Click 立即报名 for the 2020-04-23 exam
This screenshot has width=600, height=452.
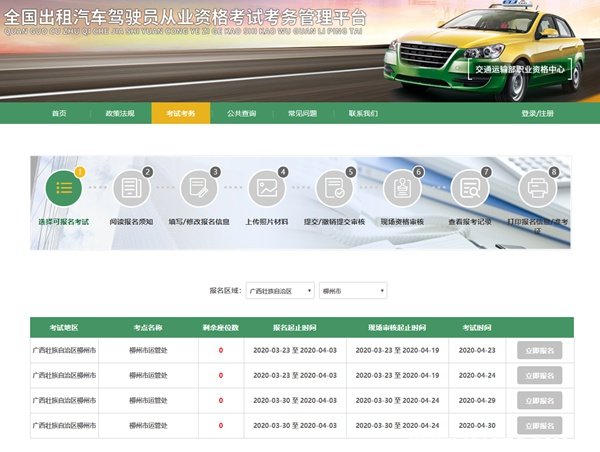(x=539, y=350)
